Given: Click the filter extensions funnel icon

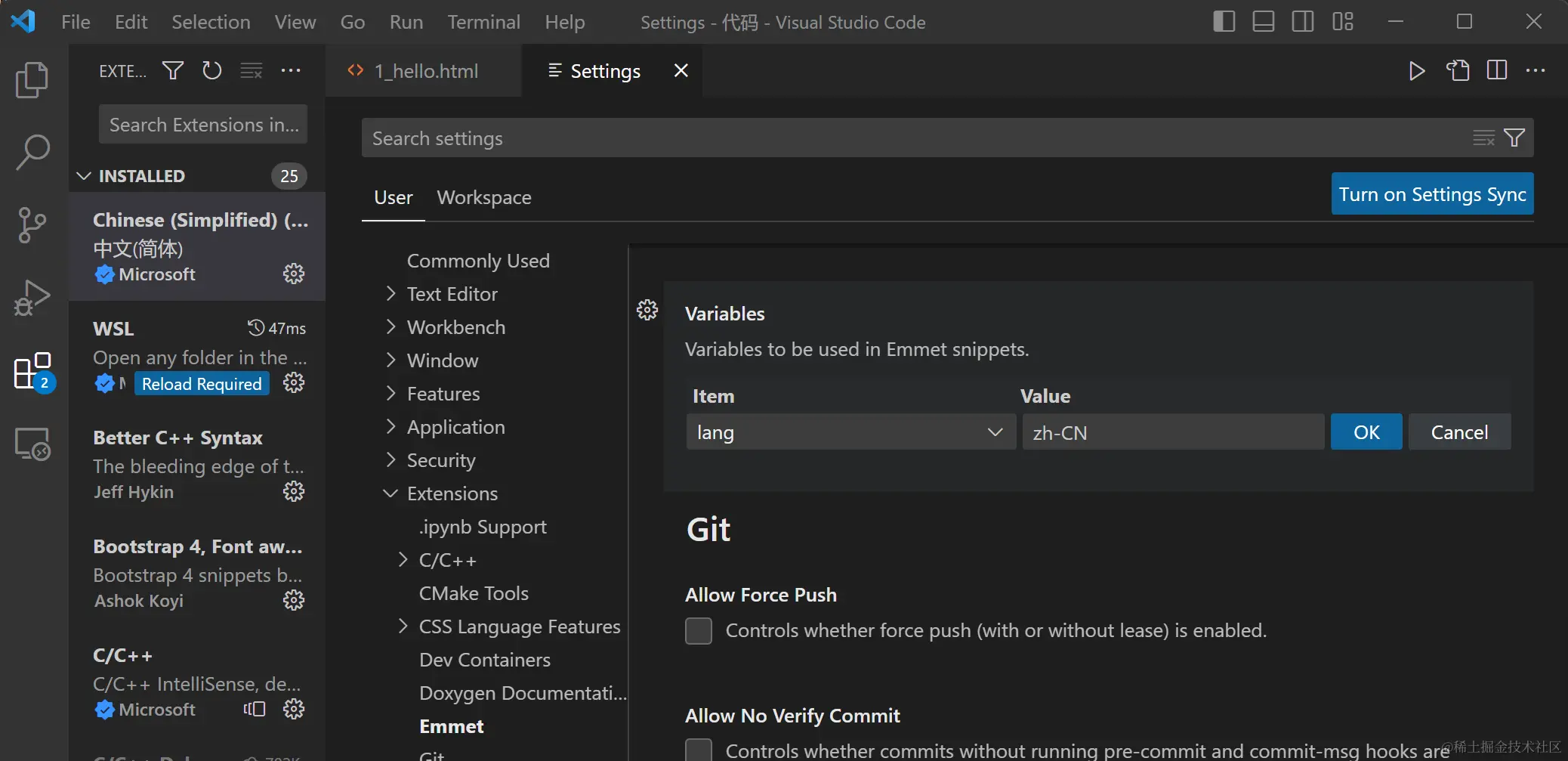Looking at the screenshot, I should [x=173, y=71].
